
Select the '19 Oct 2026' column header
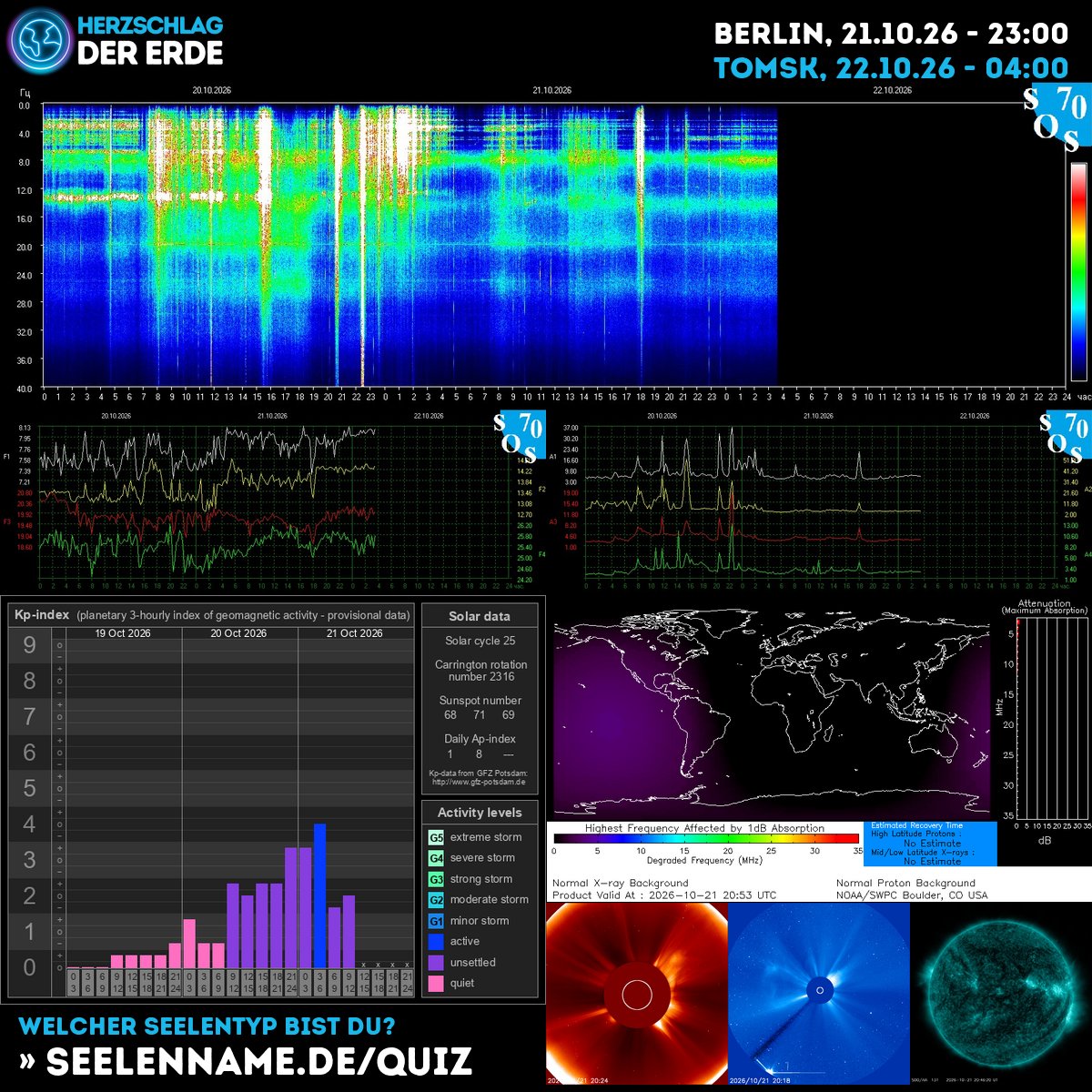click(x=123, y=633)
